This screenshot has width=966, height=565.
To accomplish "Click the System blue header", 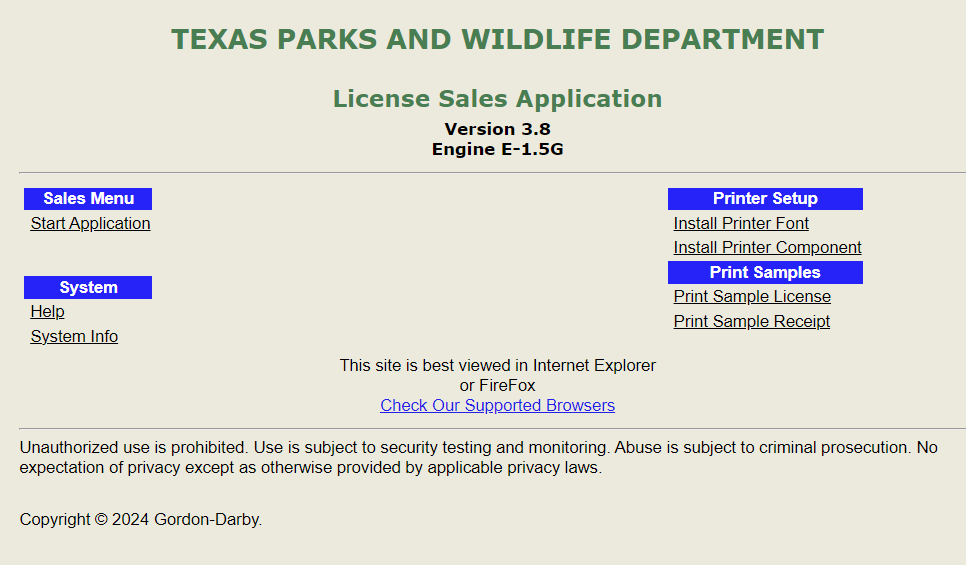I will (x=88, y=288).
